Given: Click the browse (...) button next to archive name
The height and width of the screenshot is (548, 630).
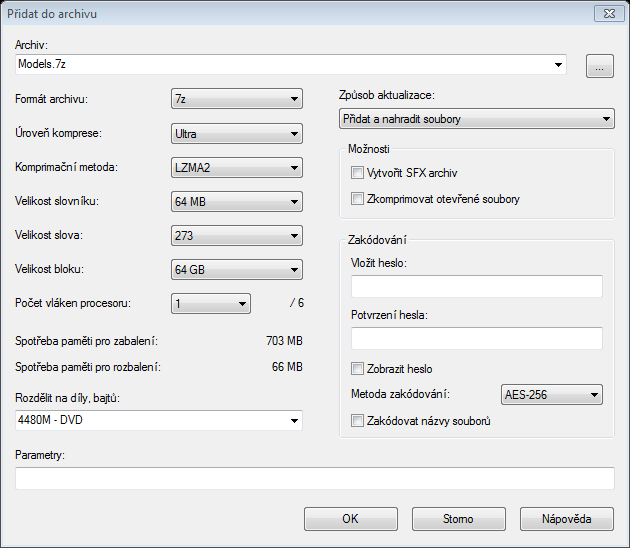Looking at the screenshot, I should [x=598, y=67].
